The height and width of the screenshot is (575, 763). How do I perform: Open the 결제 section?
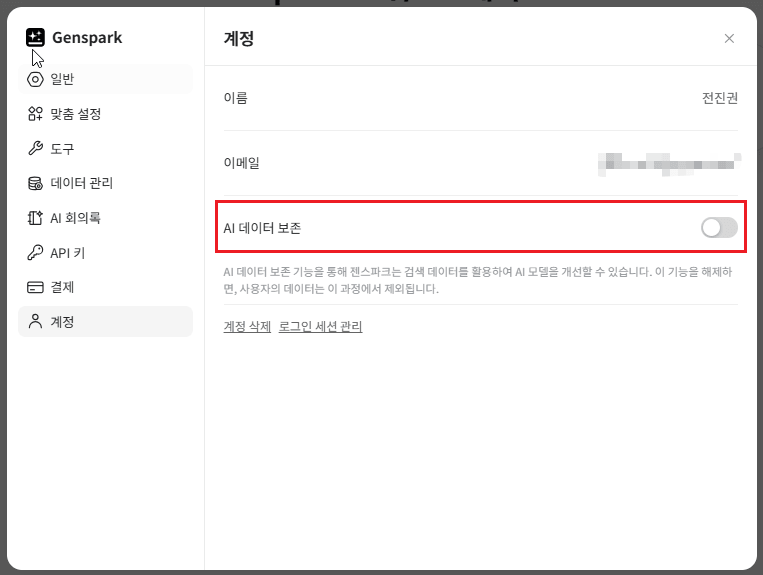(106, 287)
